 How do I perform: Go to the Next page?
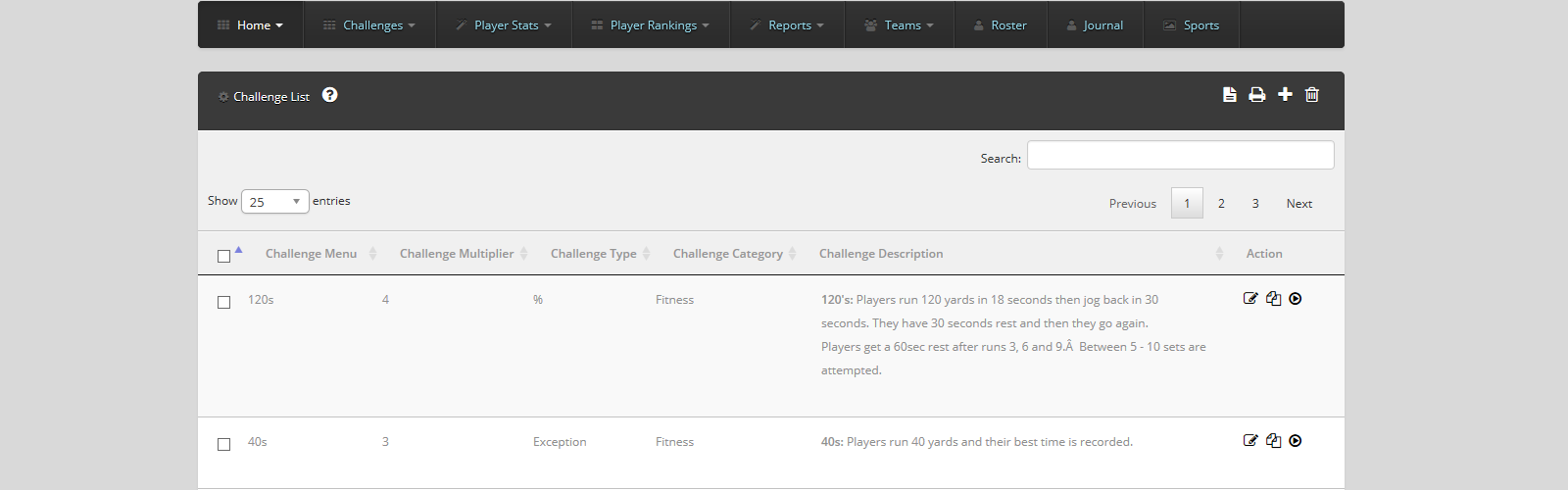click(1298, 204)
